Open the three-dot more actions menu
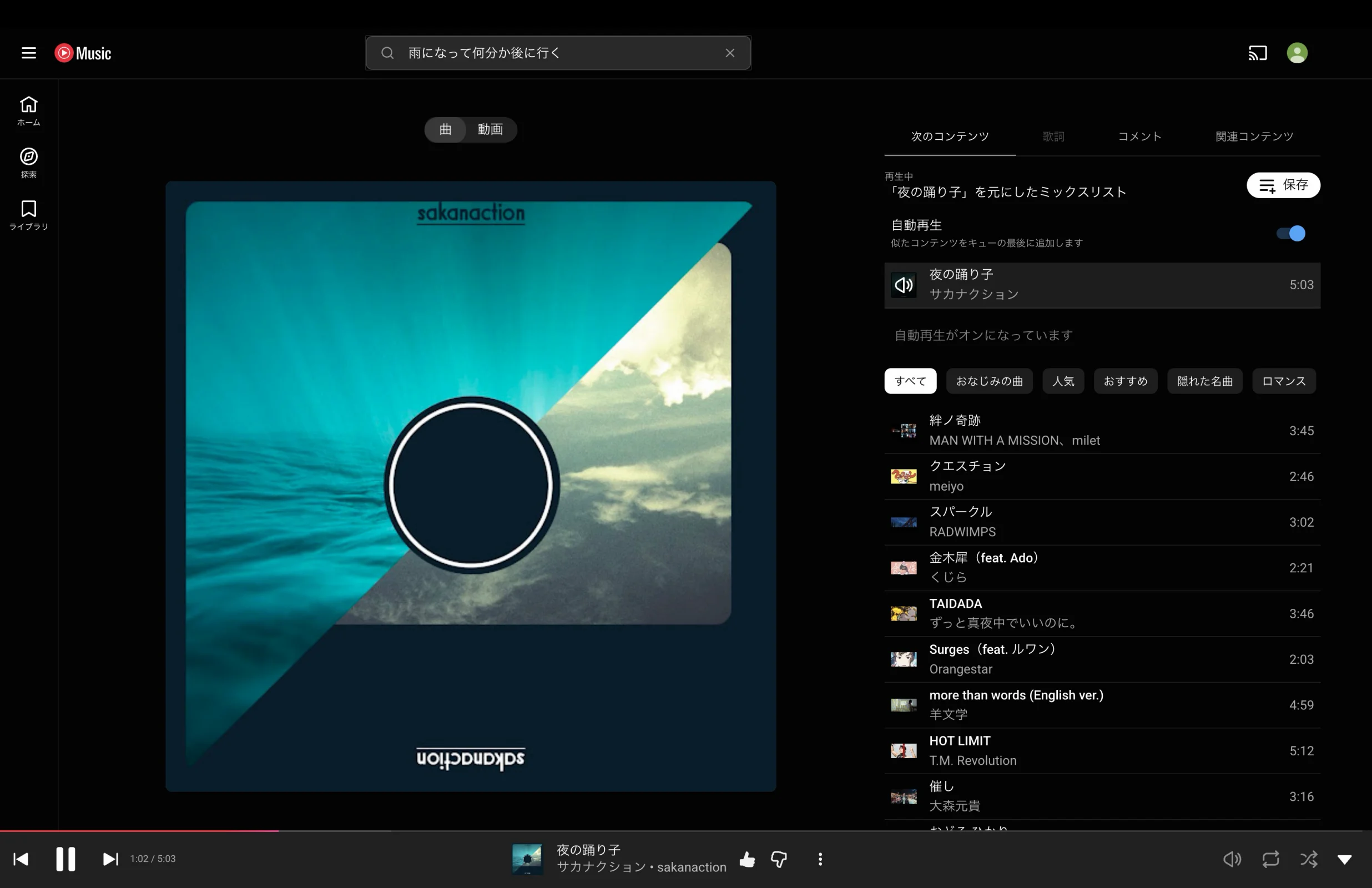This screenshot has height=888, width=1372. pyautogui.click(x=820, y=859)
